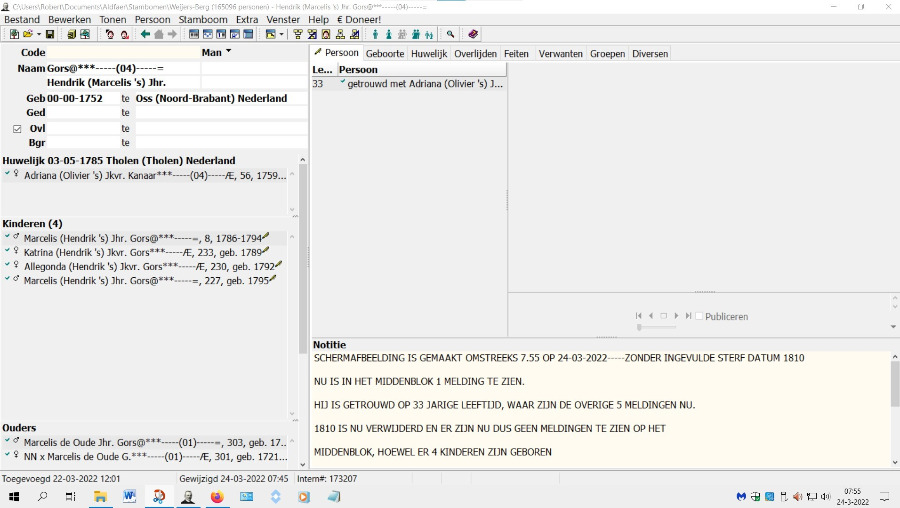This screenshot has width=900, height=508.
Task: Click the open folder toolbar icon
Action: click(x=27, y=34)
